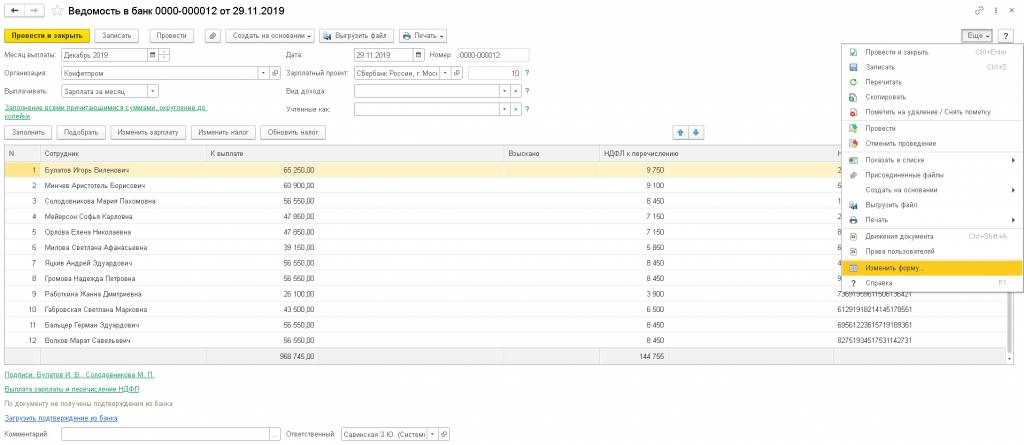Move selected row down with blue arrow
This screenshot has width=1024, height=445.
[x=696, y=133]
